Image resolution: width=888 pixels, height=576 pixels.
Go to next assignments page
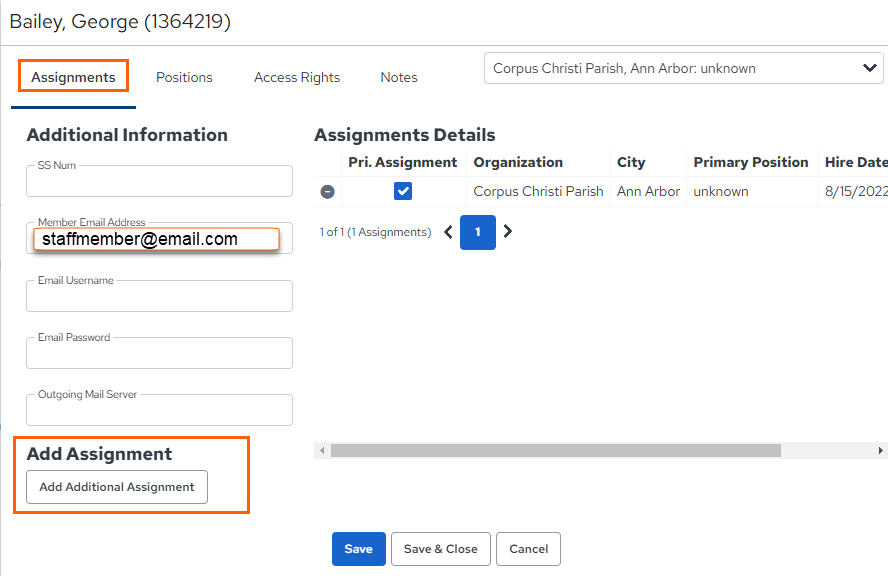(508, 231)
